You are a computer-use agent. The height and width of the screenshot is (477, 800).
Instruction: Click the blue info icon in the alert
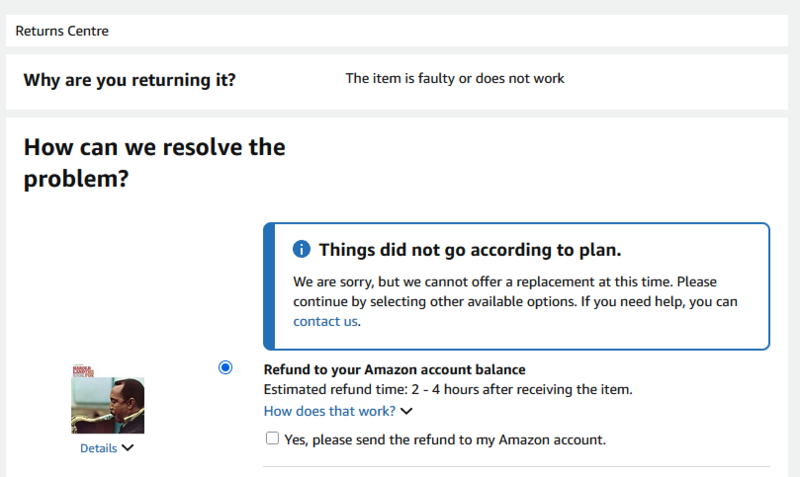point(301,249)
